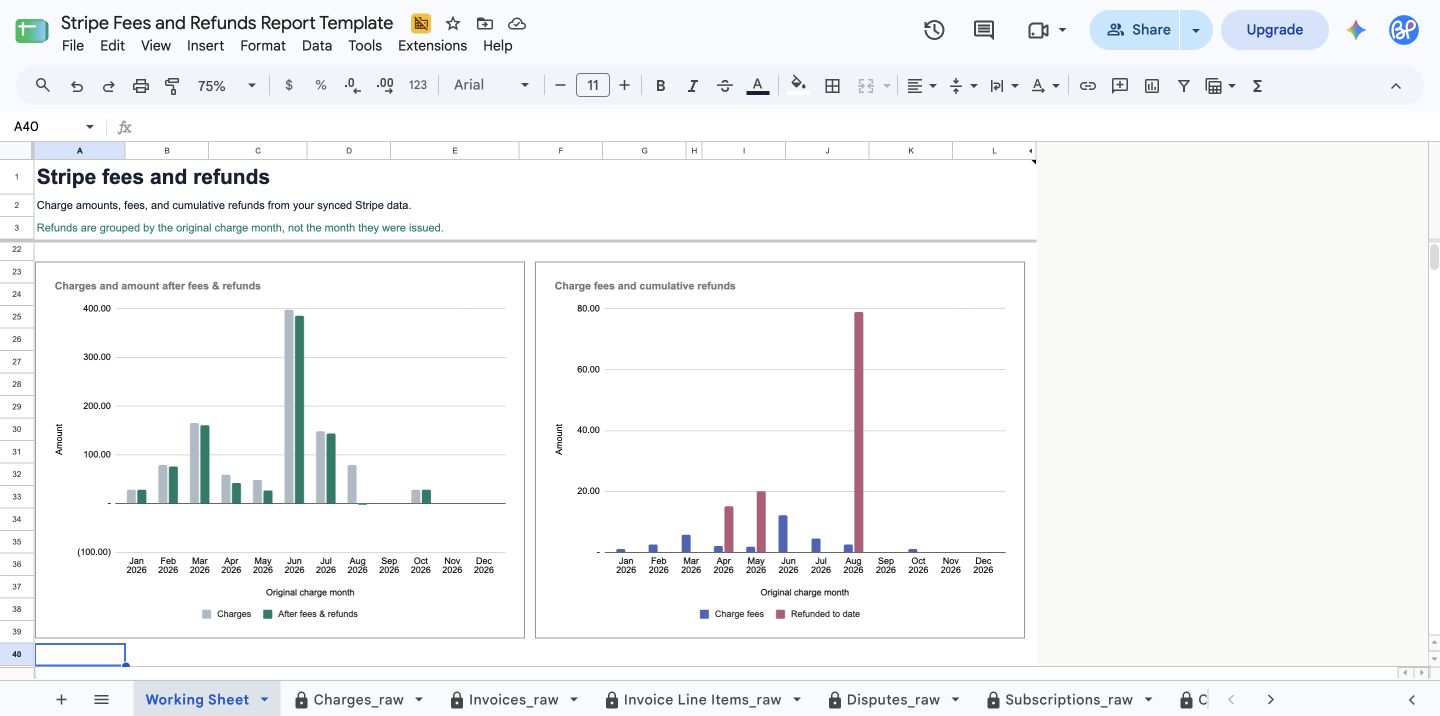
Task: Open the File menu
Action: 73,45
